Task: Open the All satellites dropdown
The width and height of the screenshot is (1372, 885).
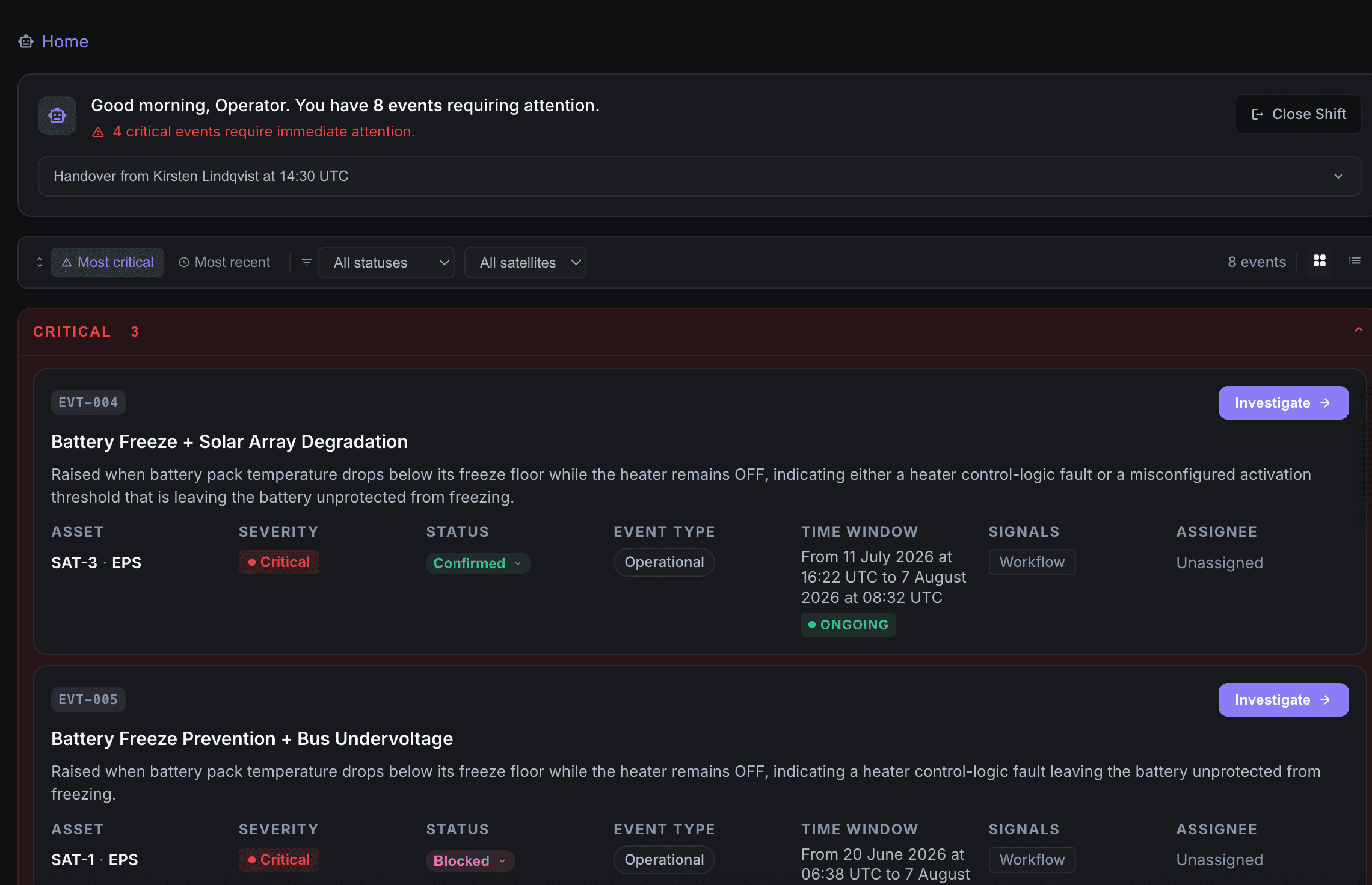Action: tap(525, 262)
